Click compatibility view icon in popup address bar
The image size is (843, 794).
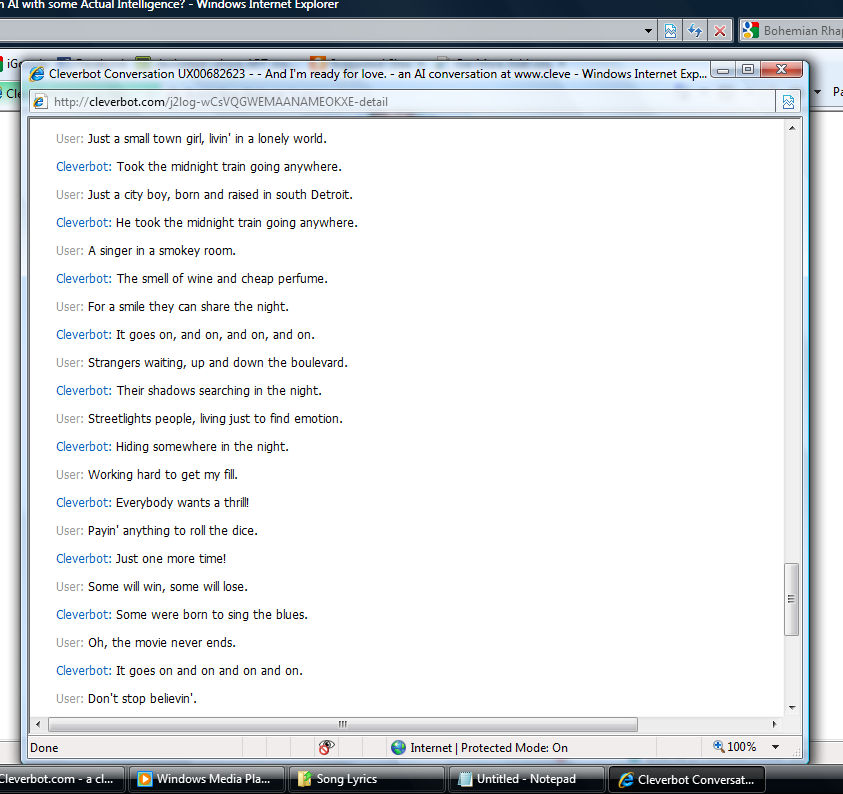coord(788,102)
